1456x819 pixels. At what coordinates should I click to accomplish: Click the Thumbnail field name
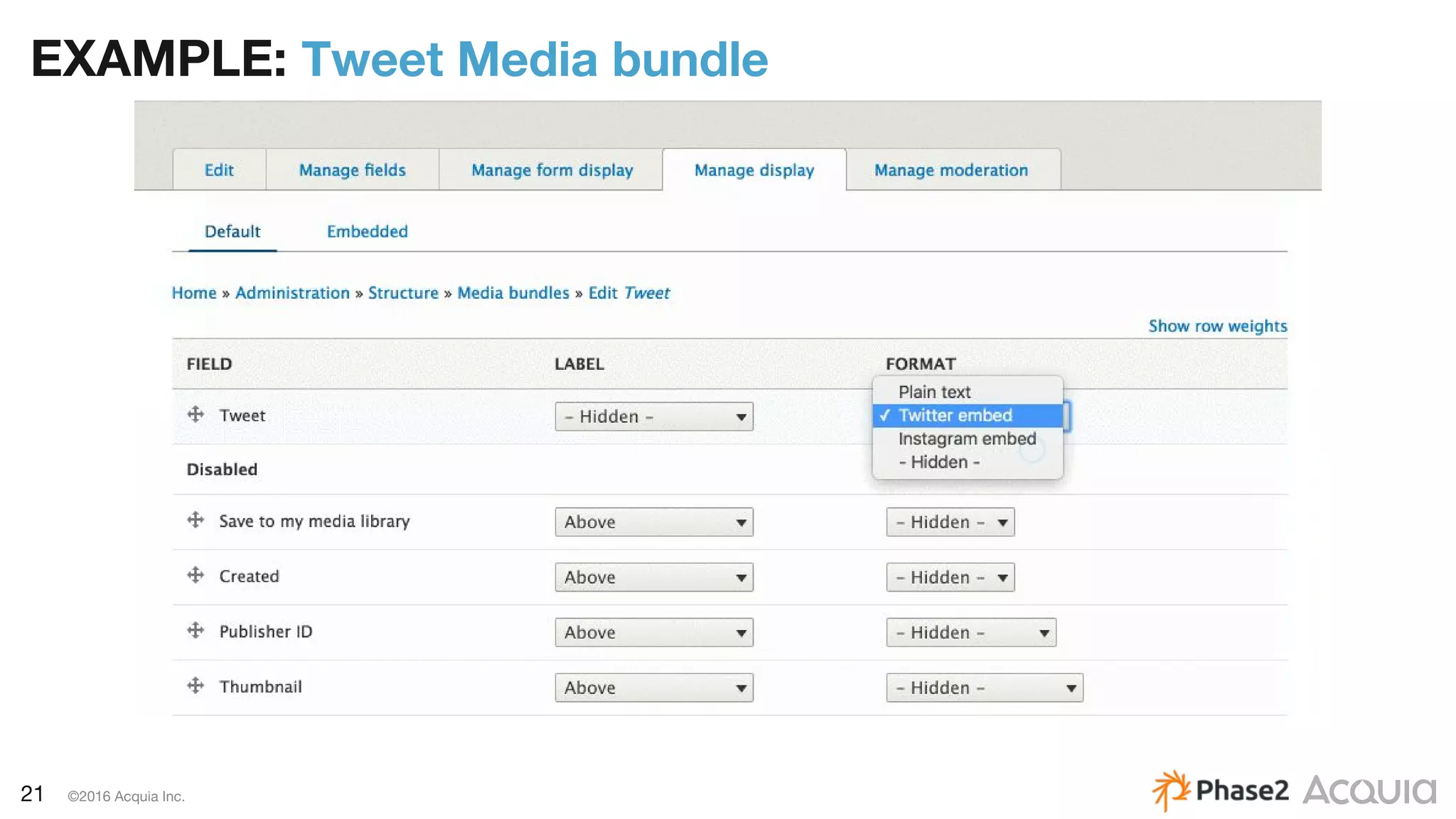pos(261,687)
